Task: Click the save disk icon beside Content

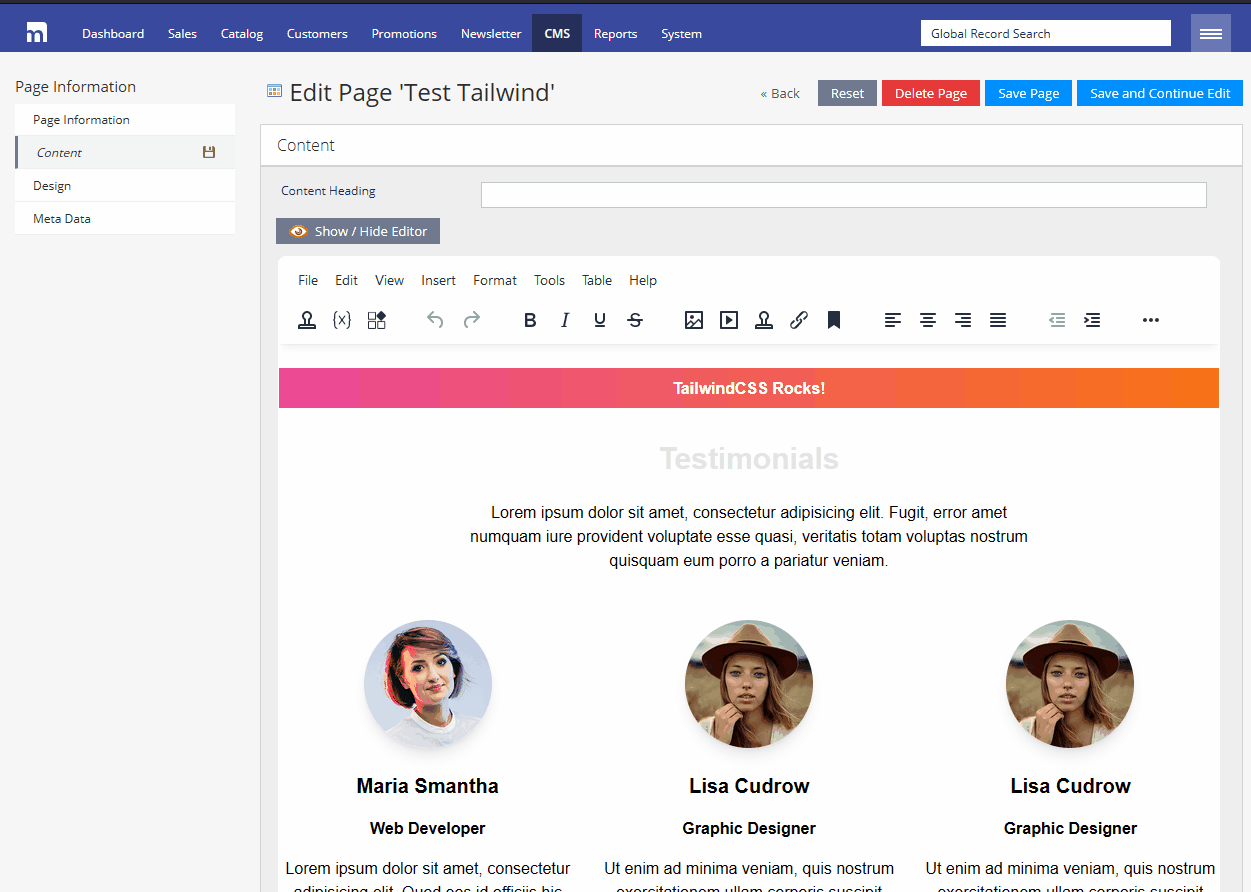Action: 209,152
